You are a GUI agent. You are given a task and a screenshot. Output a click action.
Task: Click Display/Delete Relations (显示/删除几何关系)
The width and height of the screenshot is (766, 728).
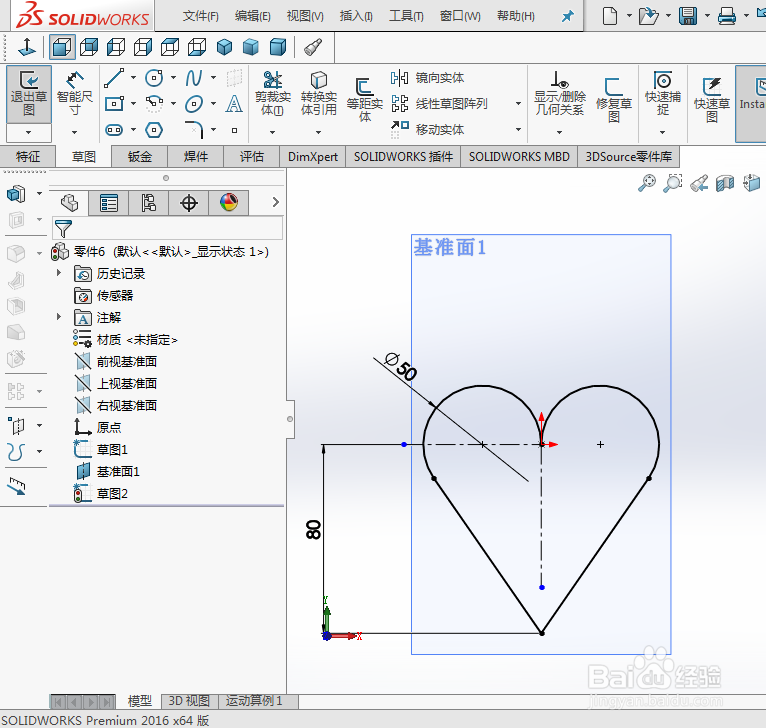tap(559, 94)
